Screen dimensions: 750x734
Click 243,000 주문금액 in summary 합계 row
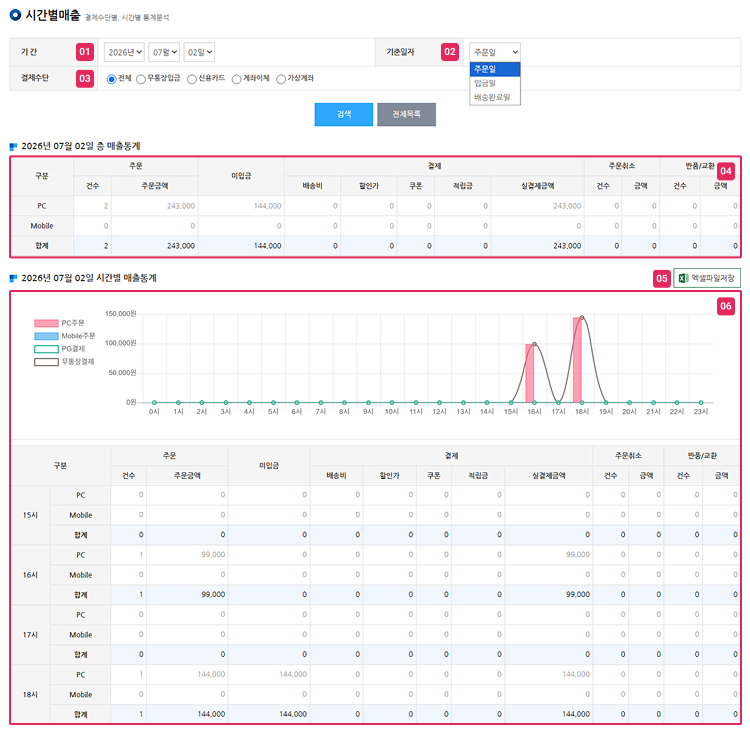coord(181,246)
